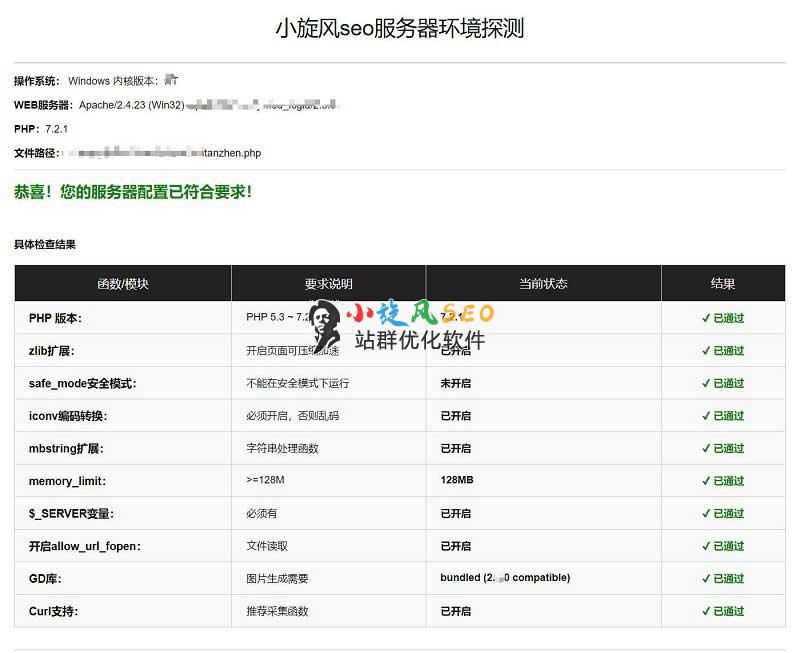The width and height of the screenshot is (800, 653).
Task: Click 已通过 result in allow_url_fopen row
Action: pos(723,546)
